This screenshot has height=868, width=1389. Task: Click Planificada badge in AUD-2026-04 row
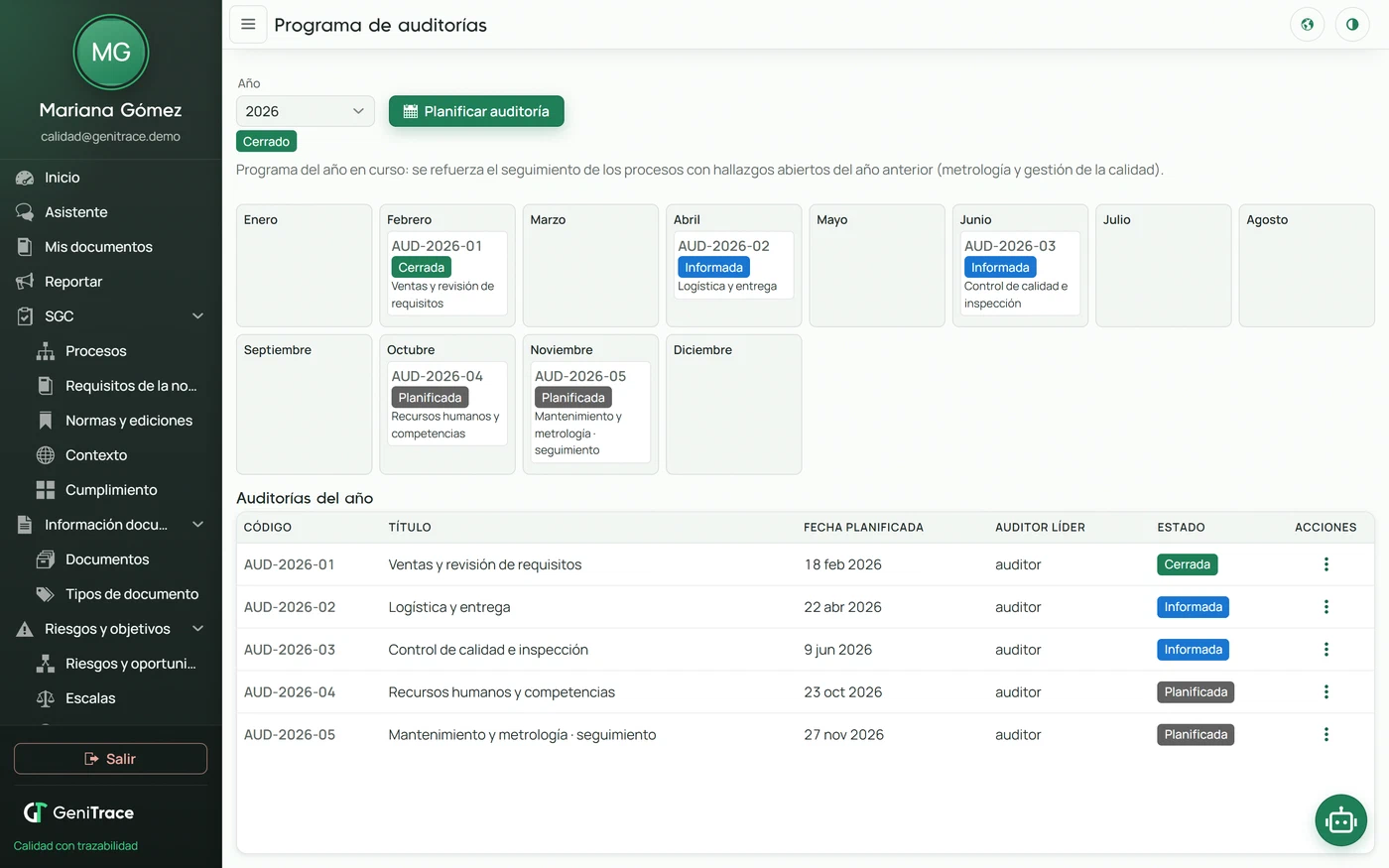tap(1196, 692)
